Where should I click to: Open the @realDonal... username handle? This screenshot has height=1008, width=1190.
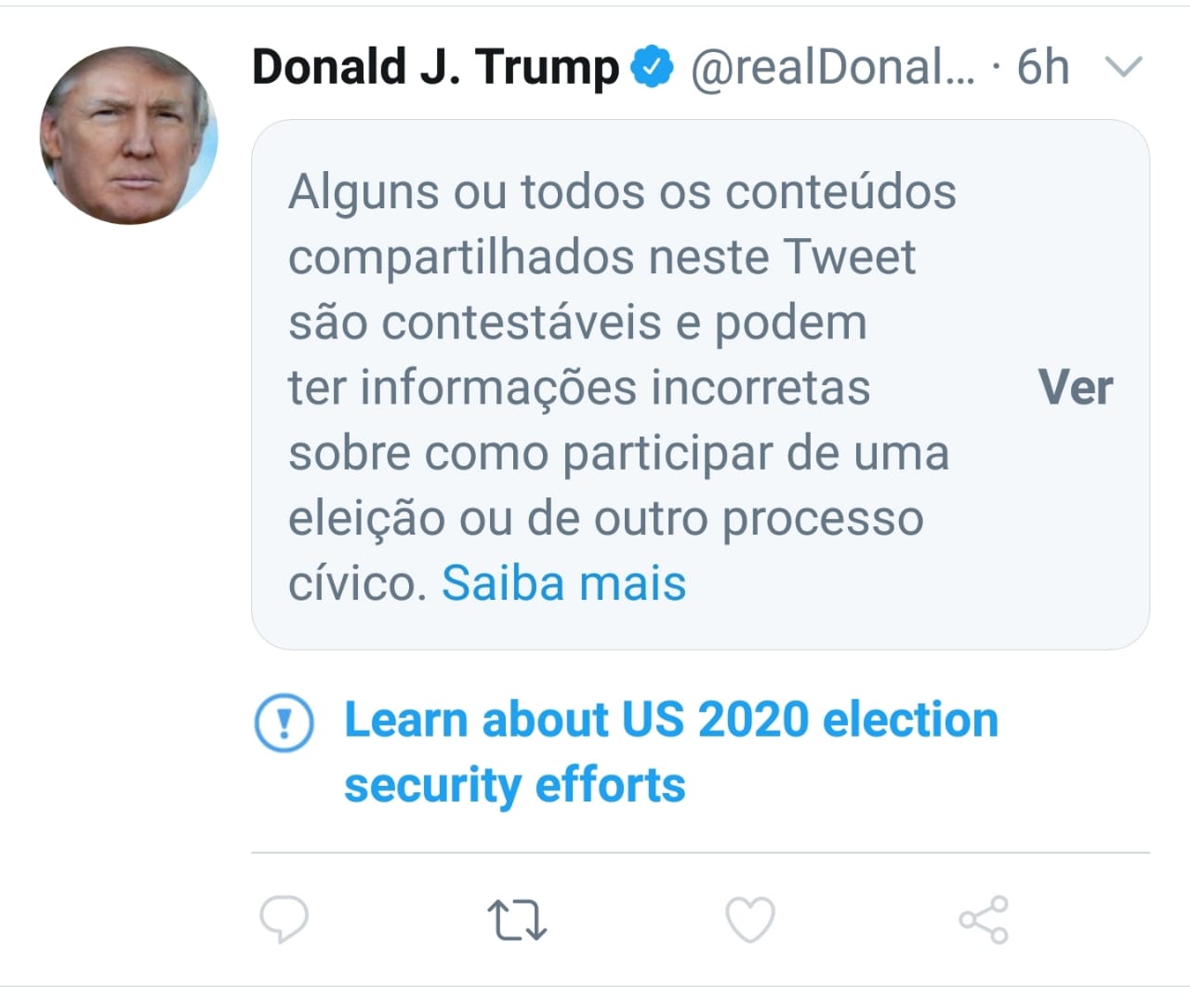click(833, 67)
